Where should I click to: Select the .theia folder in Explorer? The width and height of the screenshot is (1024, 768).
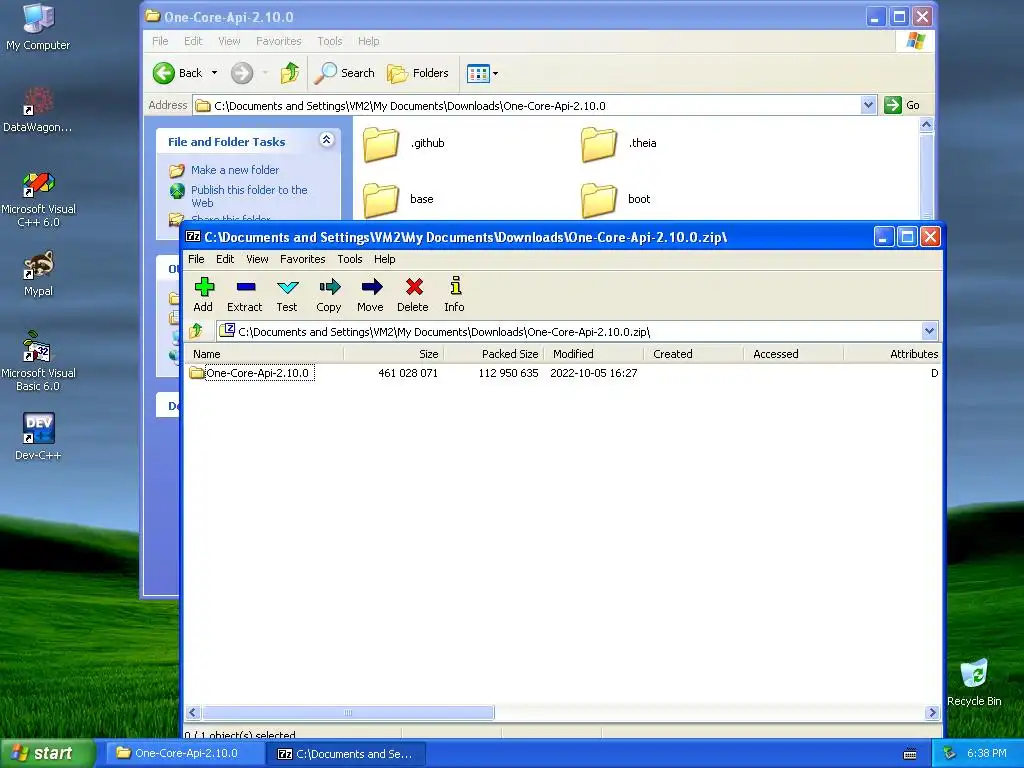pos(619,144)
